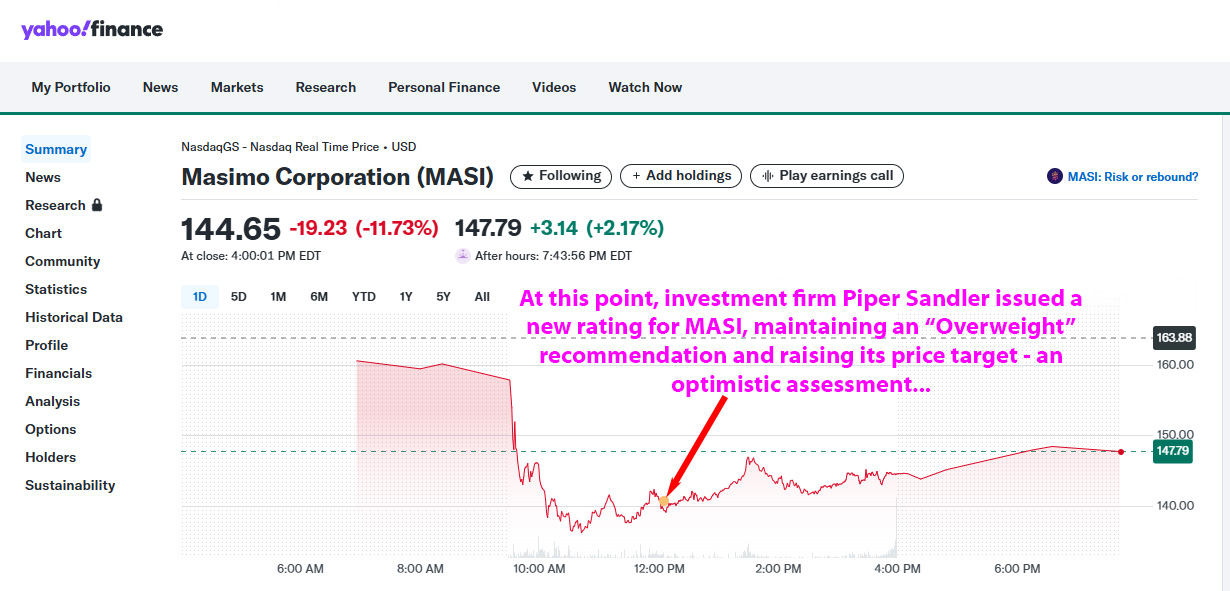Play the earnings call audio
This screenshot has width=1230, height=591.
click(827, 176)
